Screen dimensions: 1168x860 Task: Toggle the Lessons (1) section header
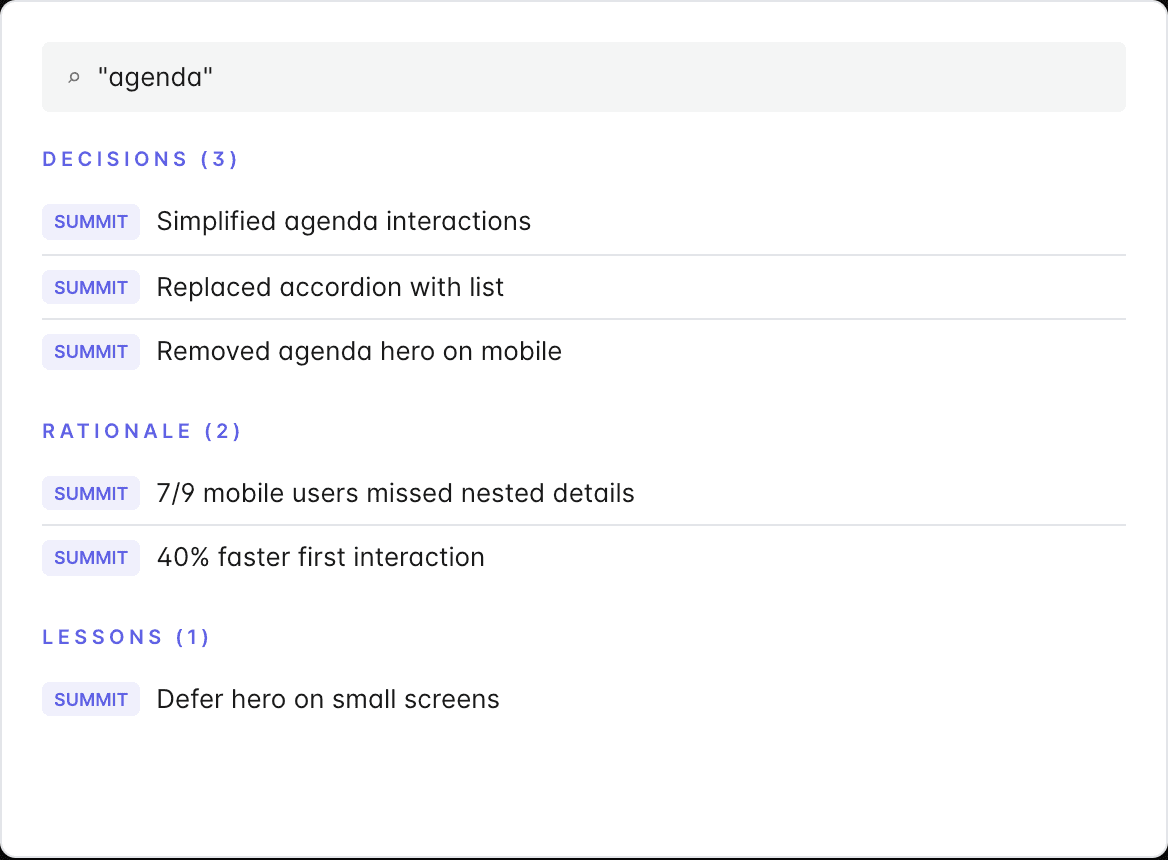pos(125,637)
